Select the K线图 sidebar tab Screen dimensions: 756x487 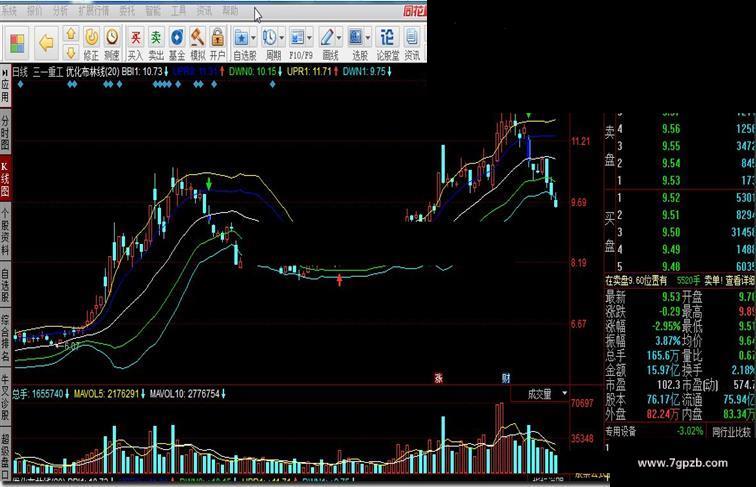[x=5, y=179]
